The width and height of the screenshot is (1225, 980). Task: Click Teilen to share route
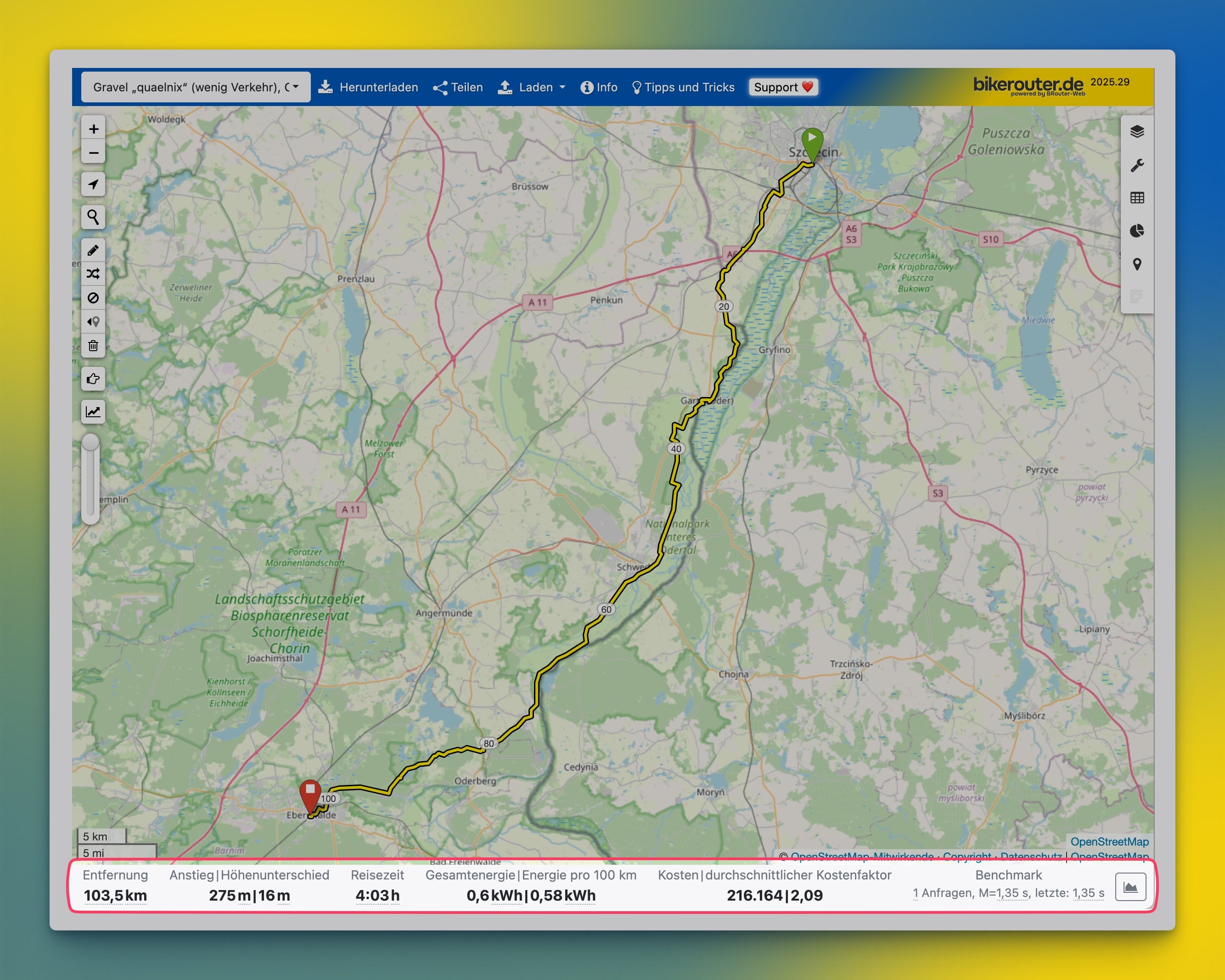pyautogui.click(x=458, y=87)
